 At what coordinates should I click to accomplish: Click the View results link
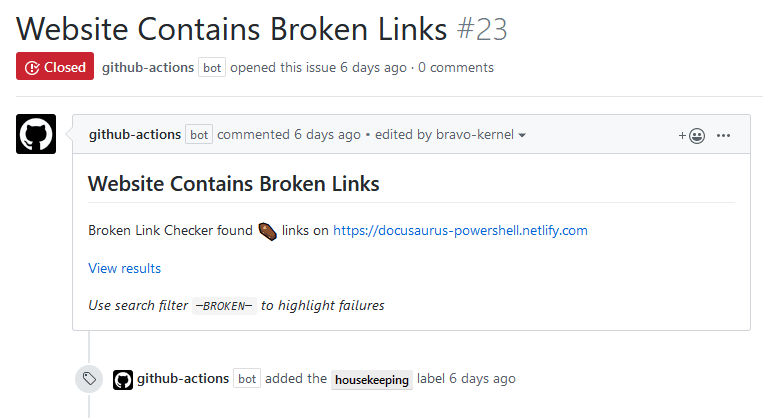pyautogui.click(x=124, y=268)
